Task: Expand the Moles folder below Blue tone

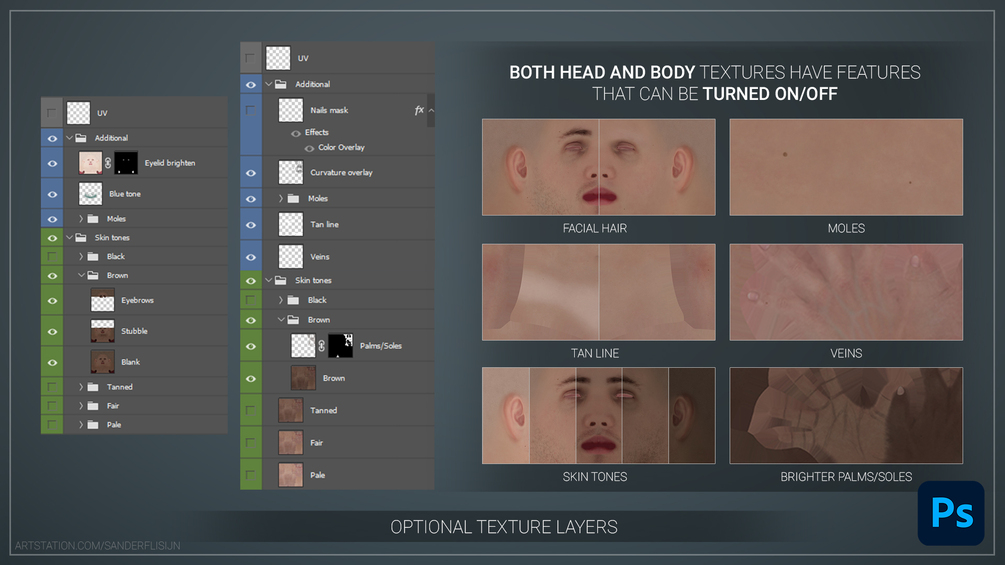Action: click(x=81, y=218)
